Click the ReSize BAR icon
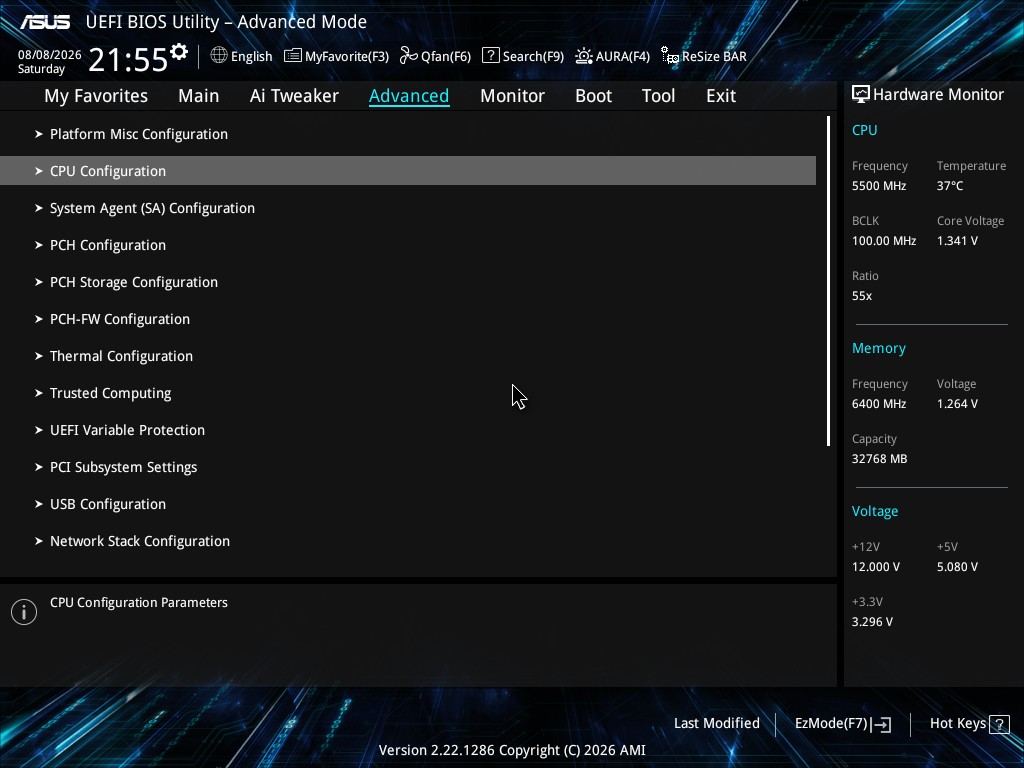The height and width of the screenshot is (768, 1024). coord(669,56)
